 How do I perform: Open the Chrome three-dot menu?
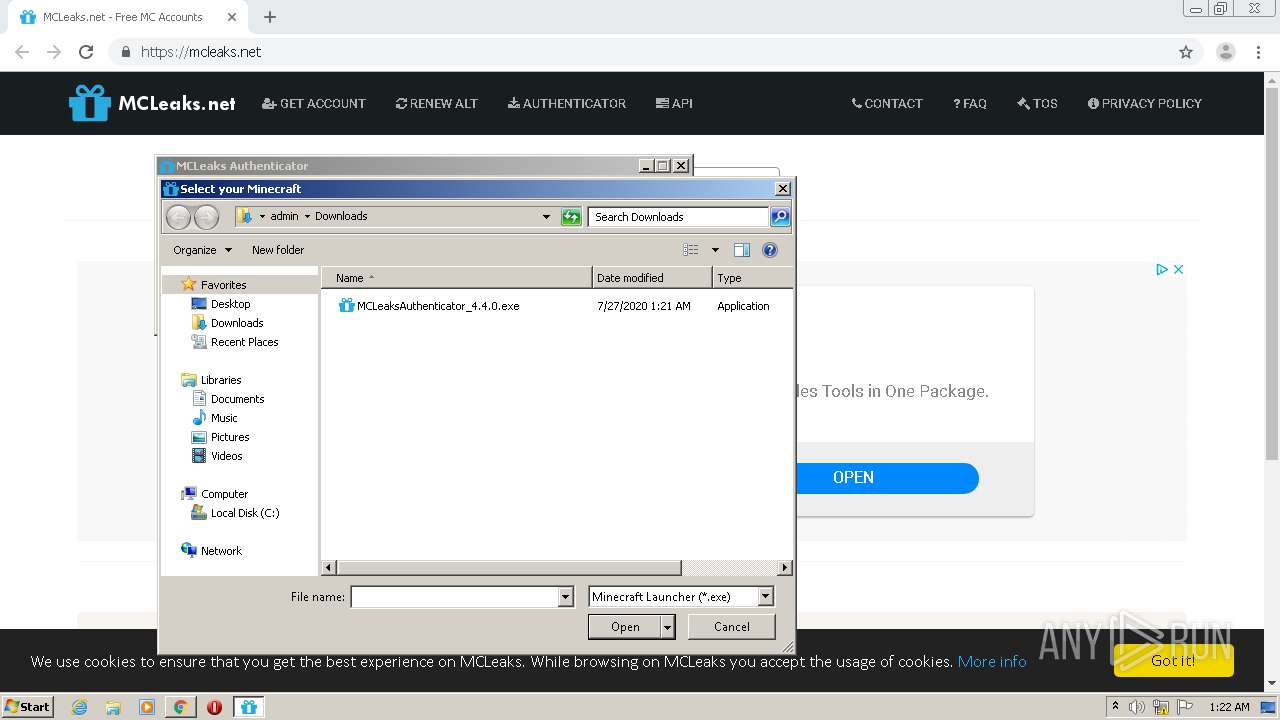(1258, 52)
